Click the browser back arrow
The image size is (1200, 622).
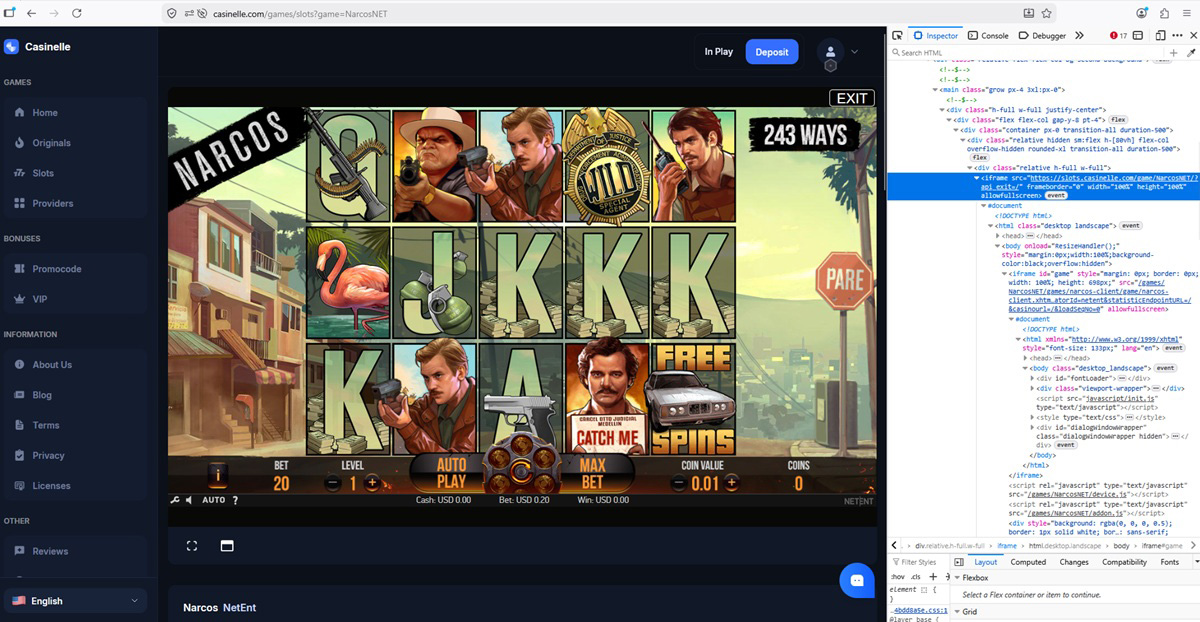(x=31, y=13)
